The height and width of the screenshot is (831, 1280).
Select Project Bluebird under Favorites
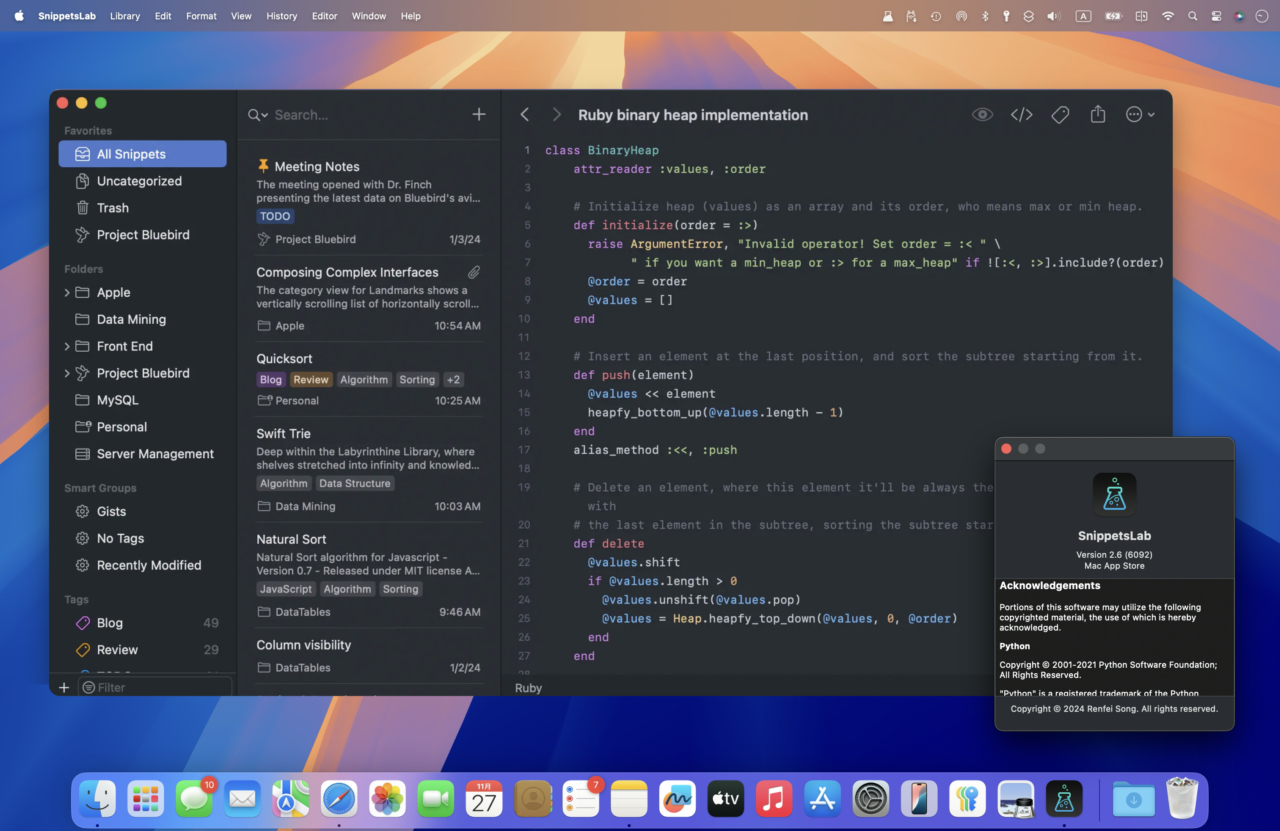pyautogui.click(x=142, y=235)
